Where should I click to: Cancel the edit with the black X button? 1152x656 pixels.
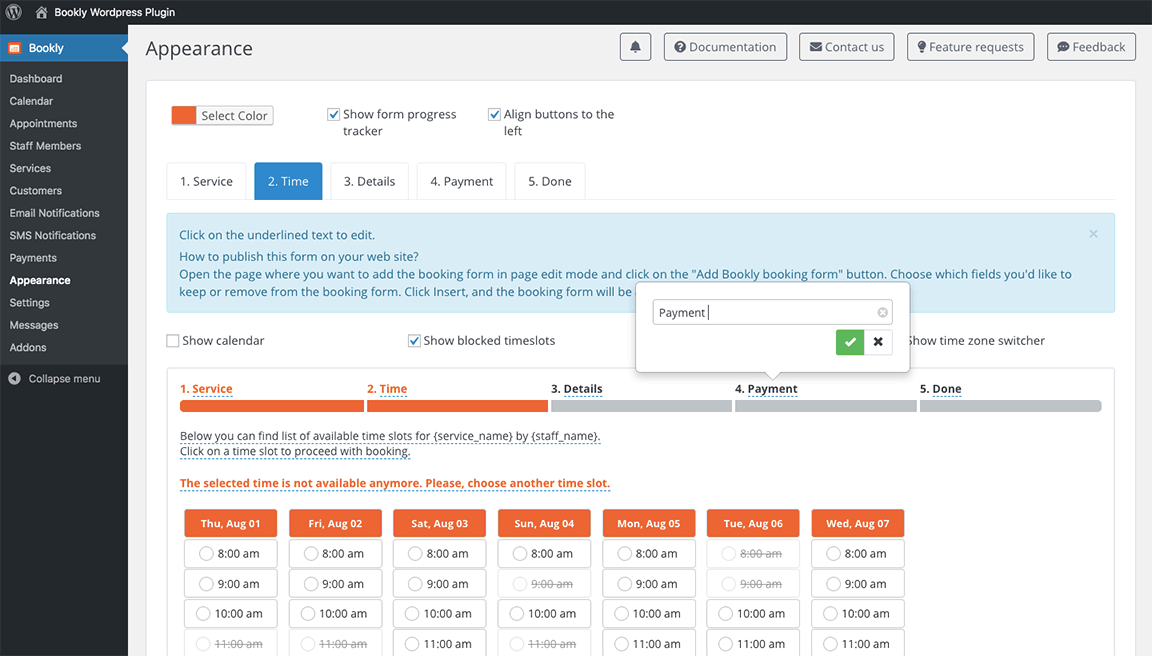pyautogui.click(x=878, y=342)
